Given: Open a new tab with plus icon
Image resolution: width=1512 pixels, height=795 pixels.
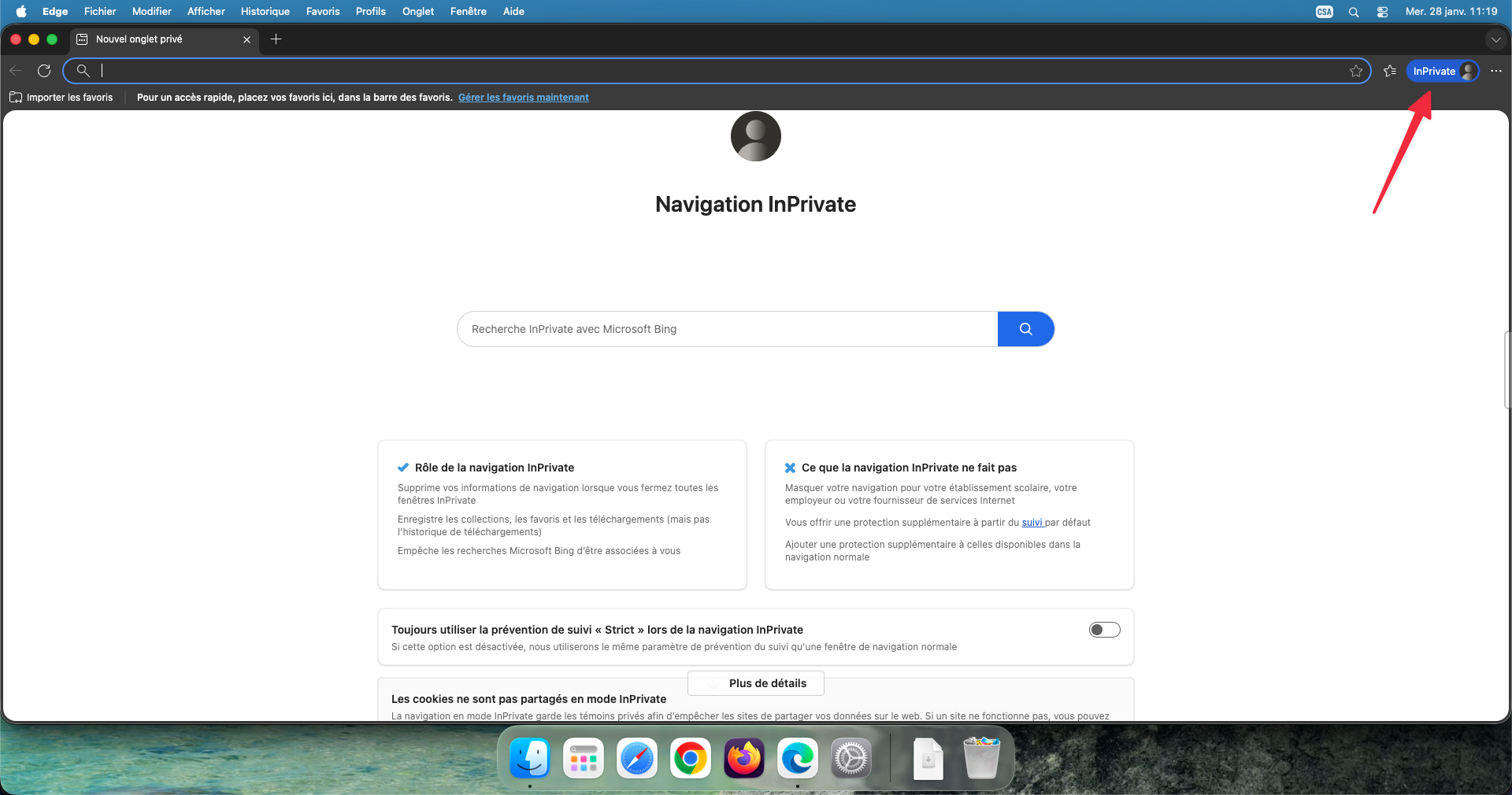Looking at the screenshot, I should pos(276,39).
